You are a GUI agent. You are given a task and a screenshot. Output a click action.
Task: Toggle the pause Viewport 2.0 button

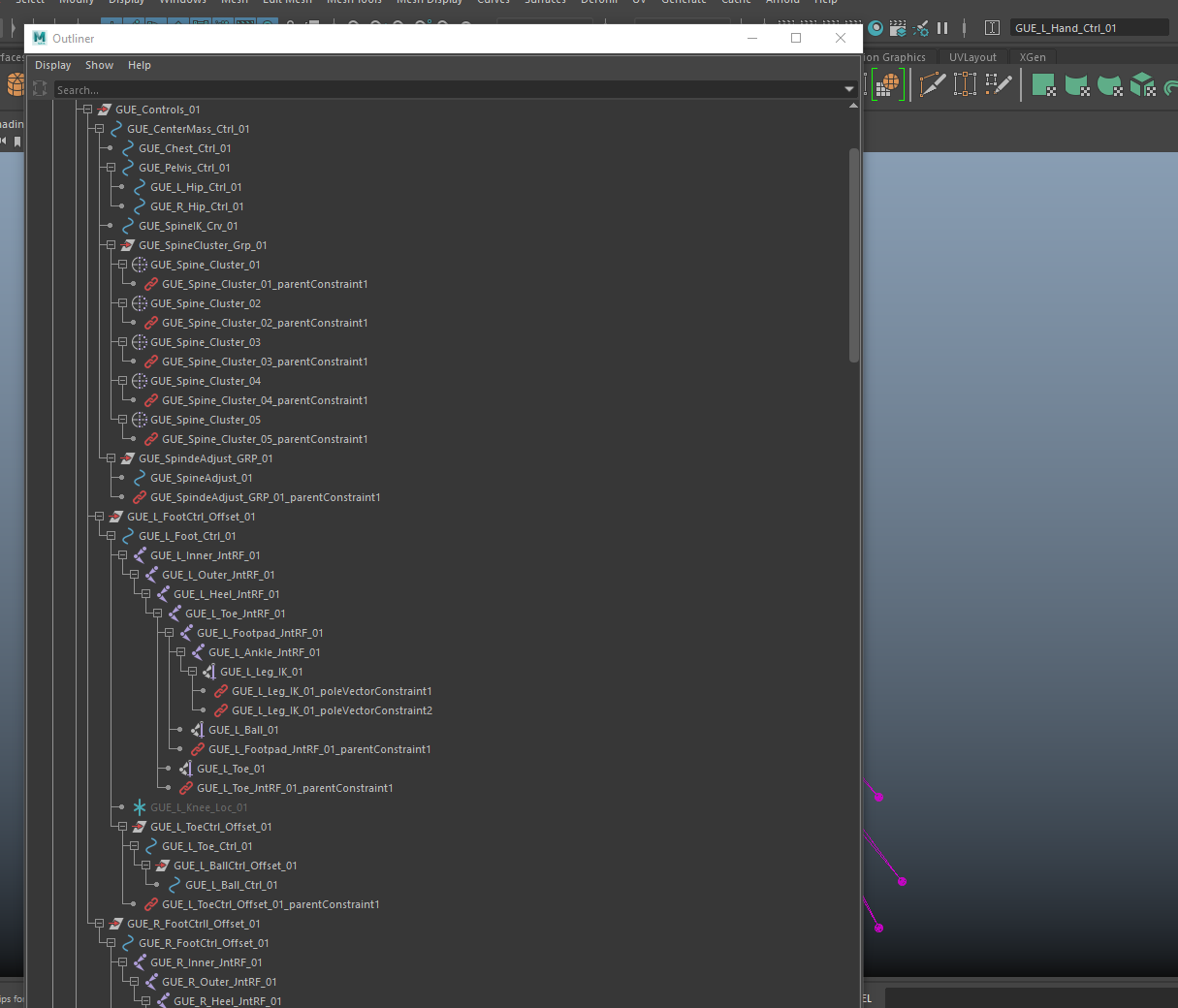tap(942, 28)
